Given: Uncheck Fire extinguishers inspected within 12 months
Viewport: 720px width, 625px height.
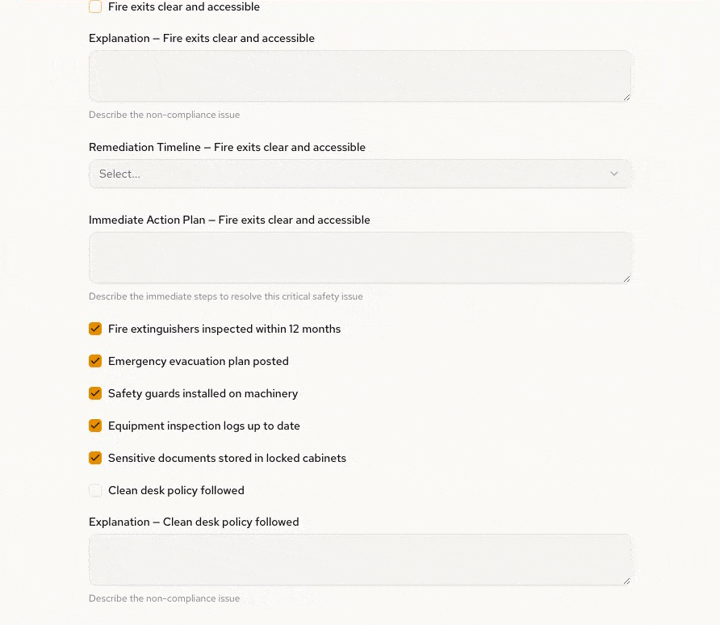Looking at the screenshot, I should 95,329.
